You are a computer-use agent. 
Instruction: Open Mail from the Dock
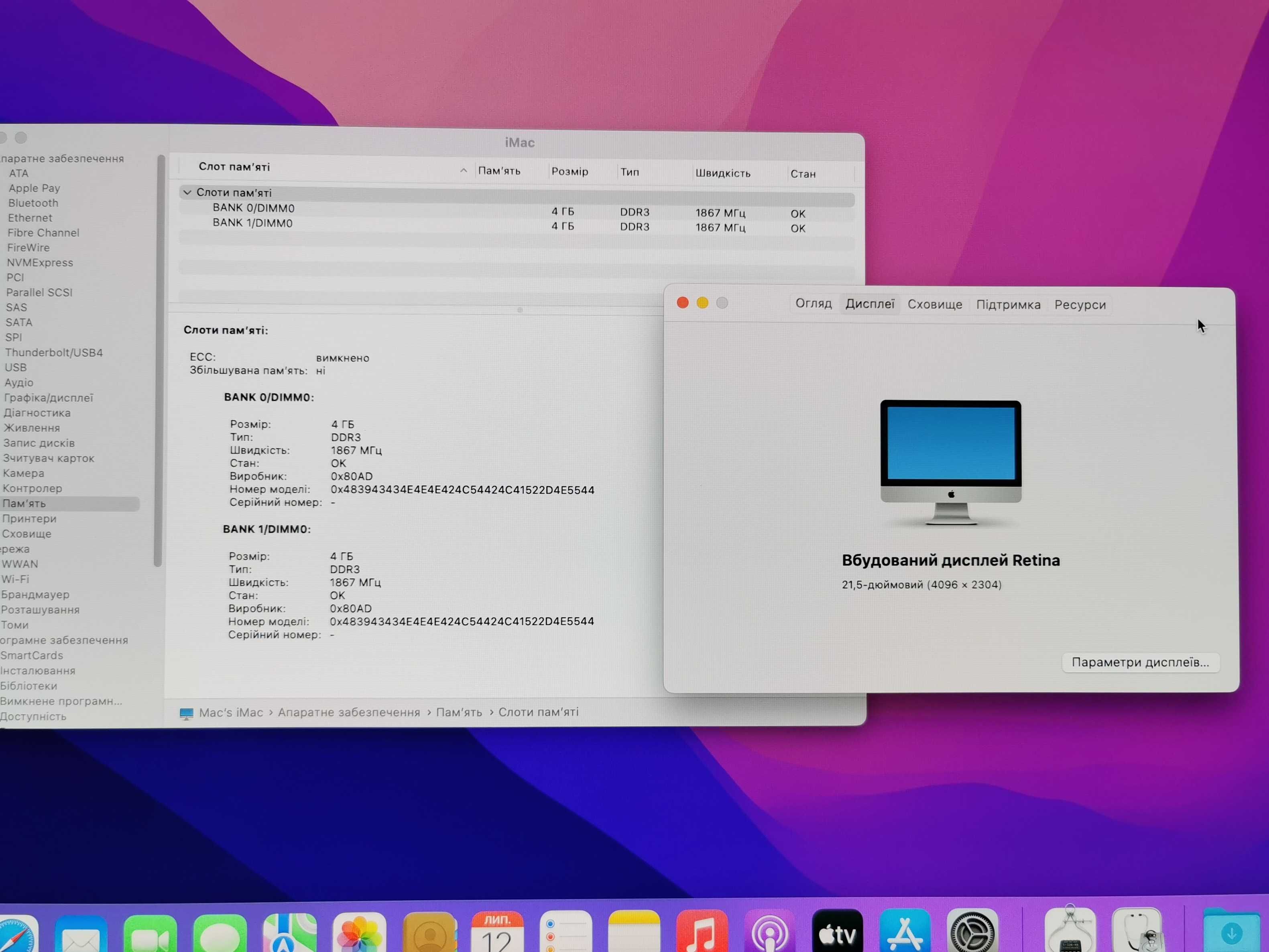point(81,934)
